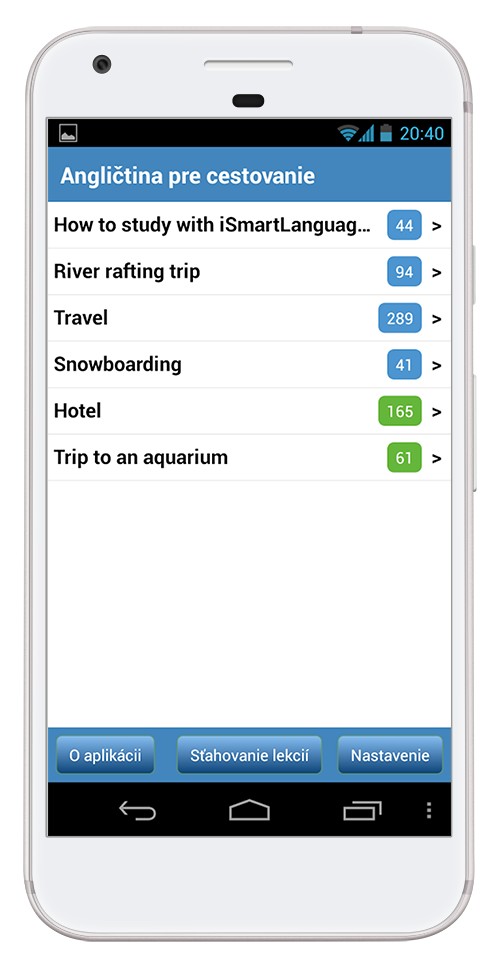Click the O aplikácii button
This screenshot has width=500, height=968.
pos(105,755)
